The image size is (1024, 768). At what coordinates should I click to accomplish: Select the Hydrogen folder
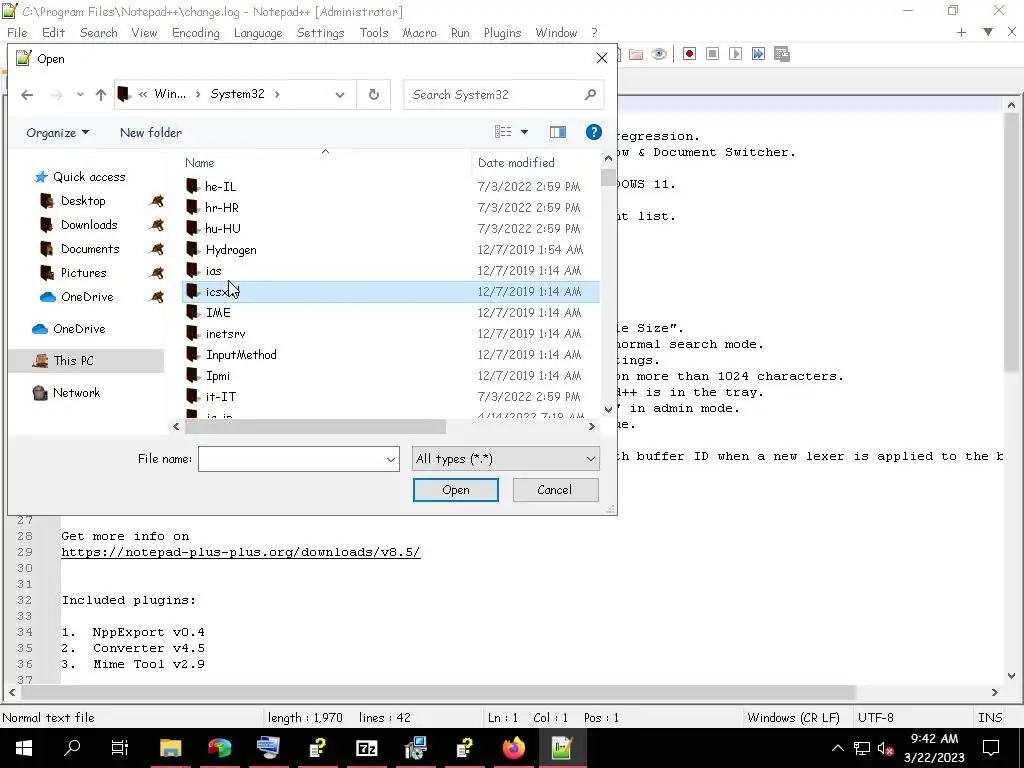click(231, 249)
